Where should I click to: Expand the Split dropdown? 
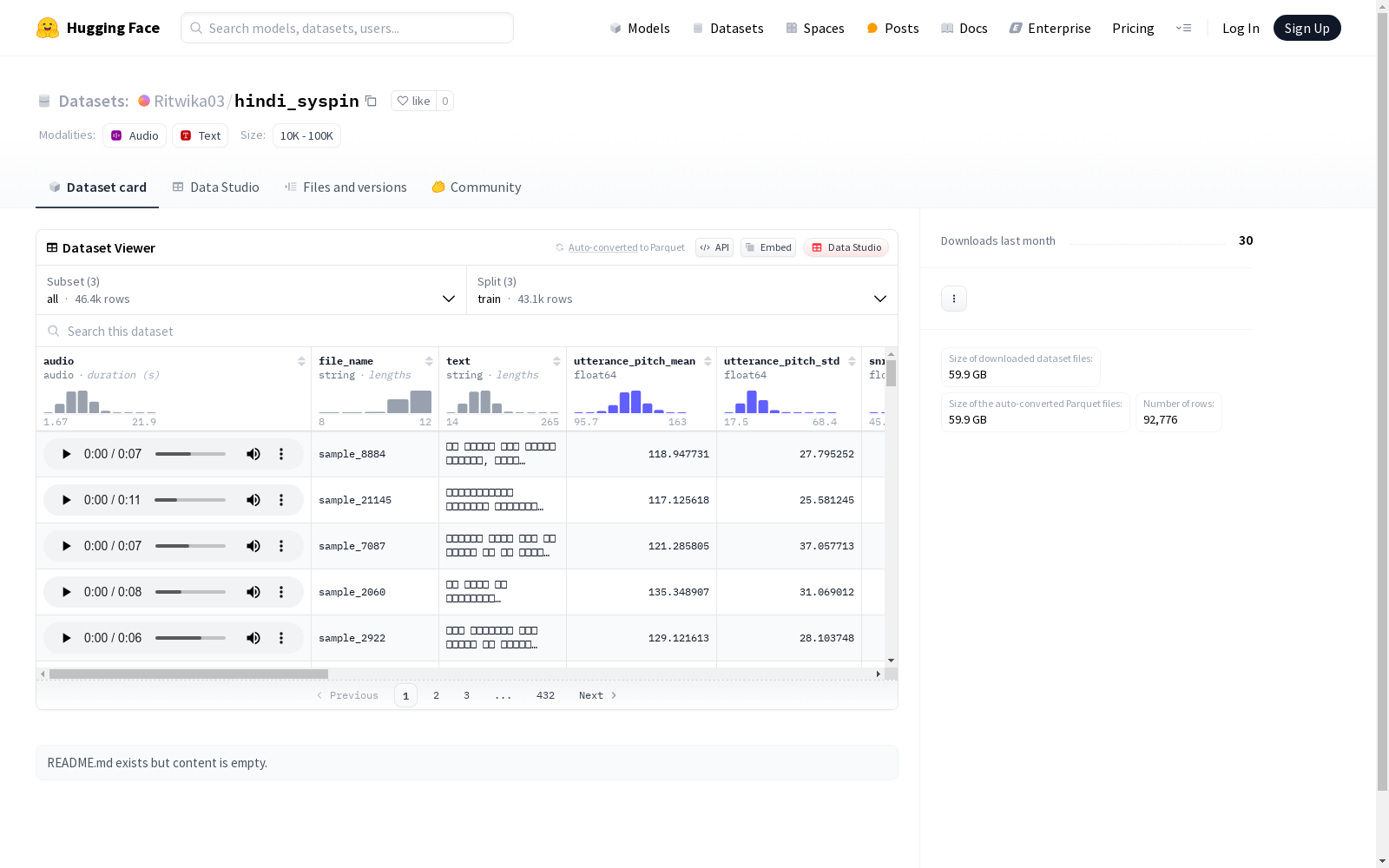(682, 290)
